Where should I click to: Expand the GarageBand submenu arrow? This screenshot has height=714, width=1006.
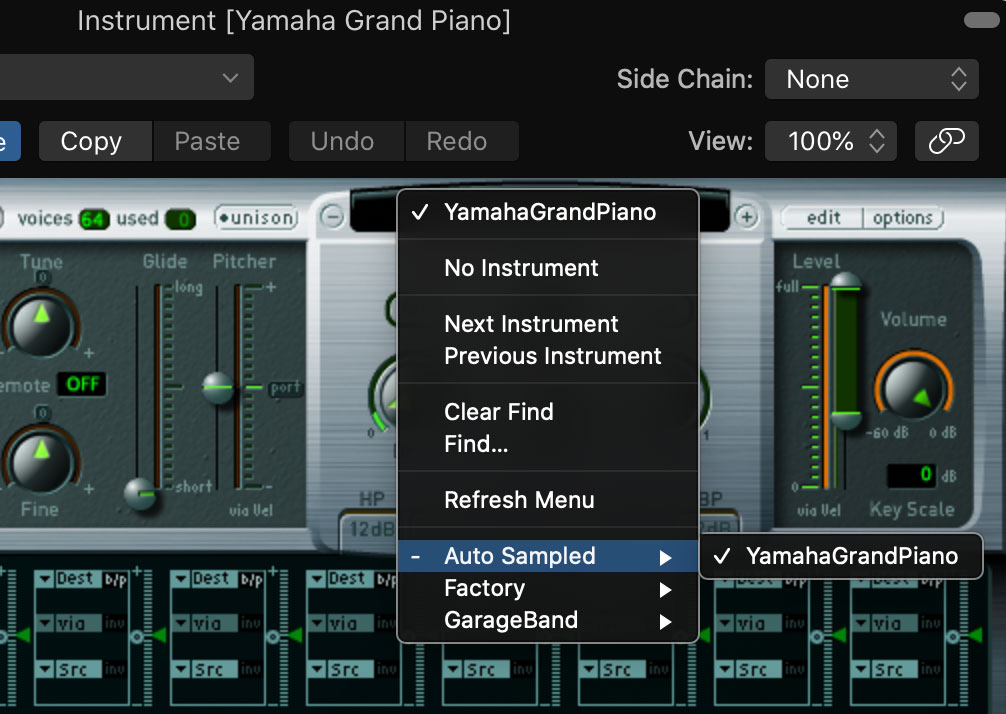665,622
